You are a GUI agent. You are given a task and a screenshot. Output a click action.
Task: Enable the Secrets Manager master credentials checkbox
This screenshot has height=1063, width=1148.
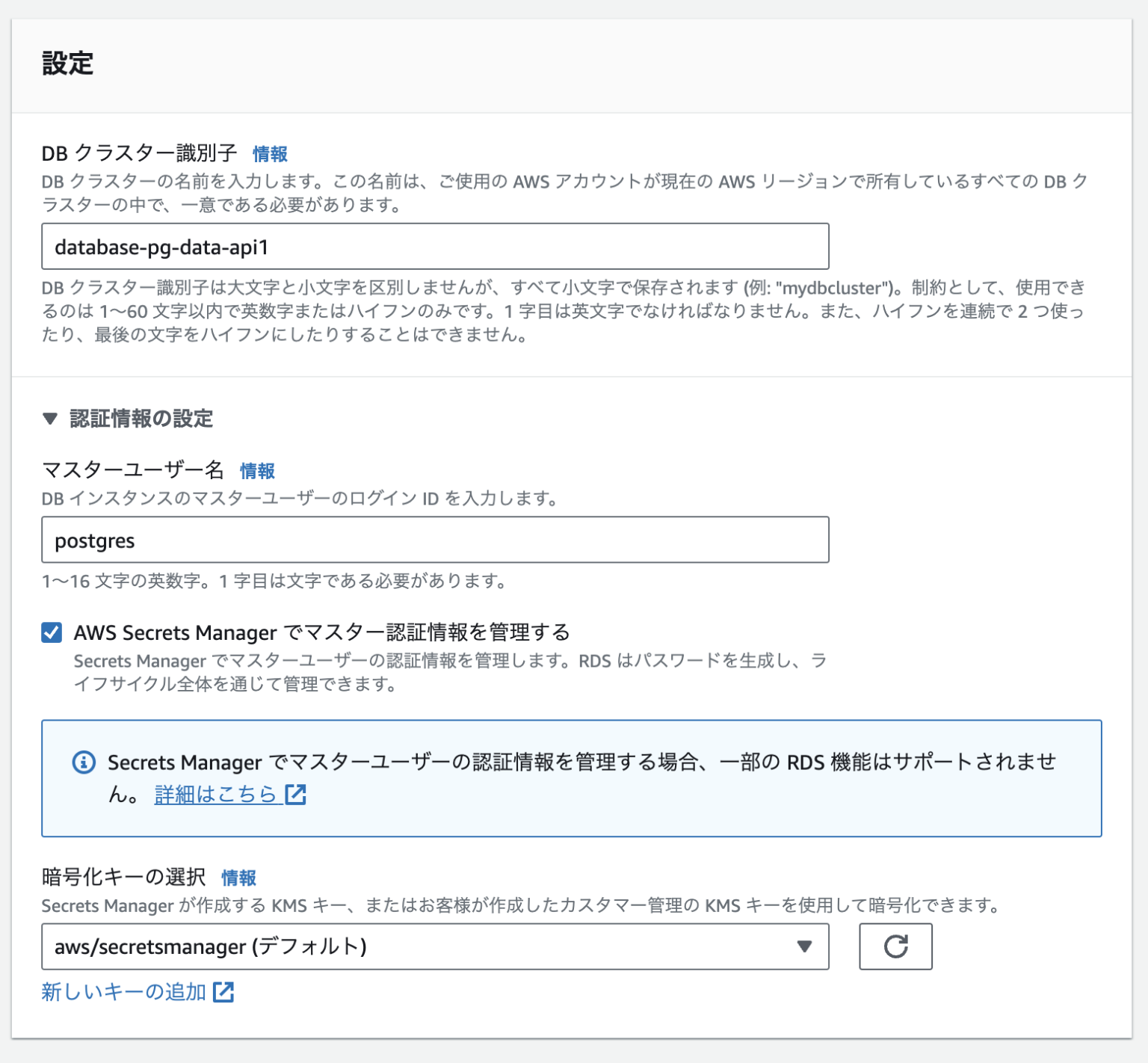tap(51, 632)
